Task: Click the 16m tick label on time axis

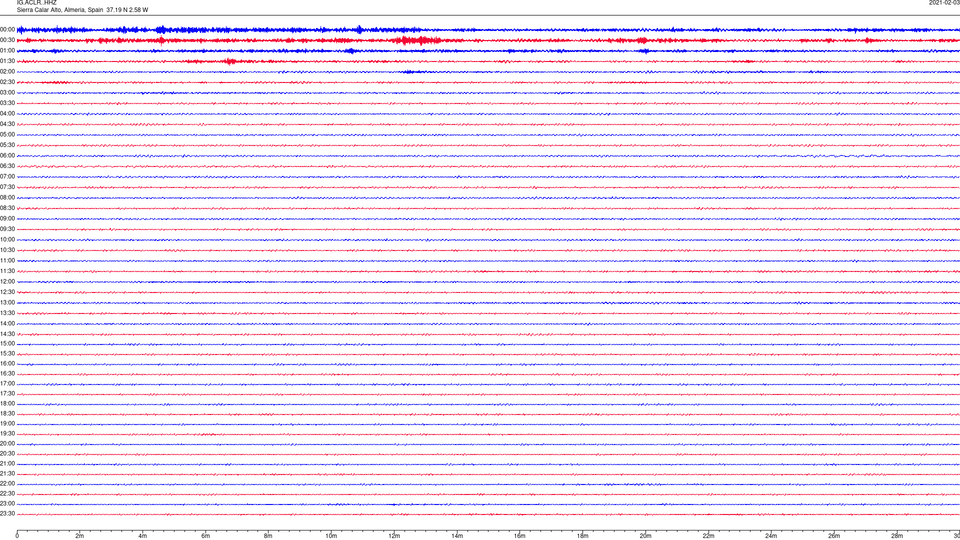Action: coord(520,536)
